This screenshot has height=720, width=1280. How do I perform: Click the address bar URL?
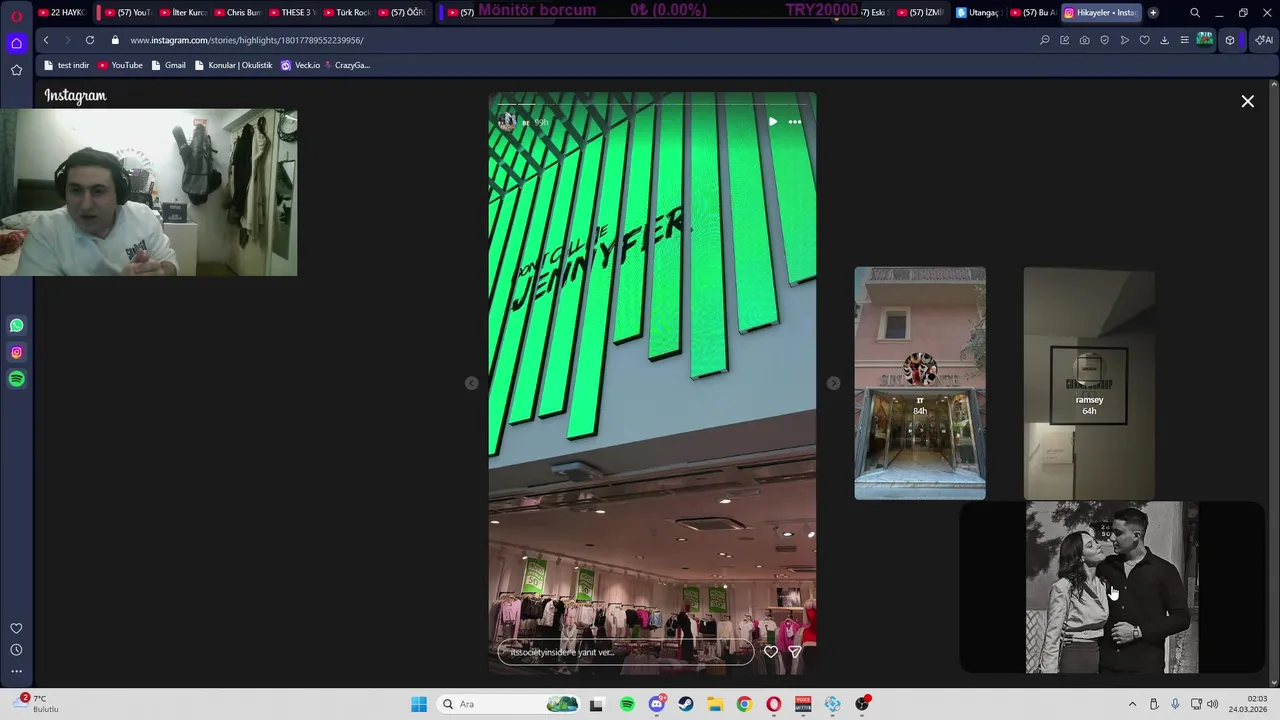pyautogui.click(x=247, y=40)
